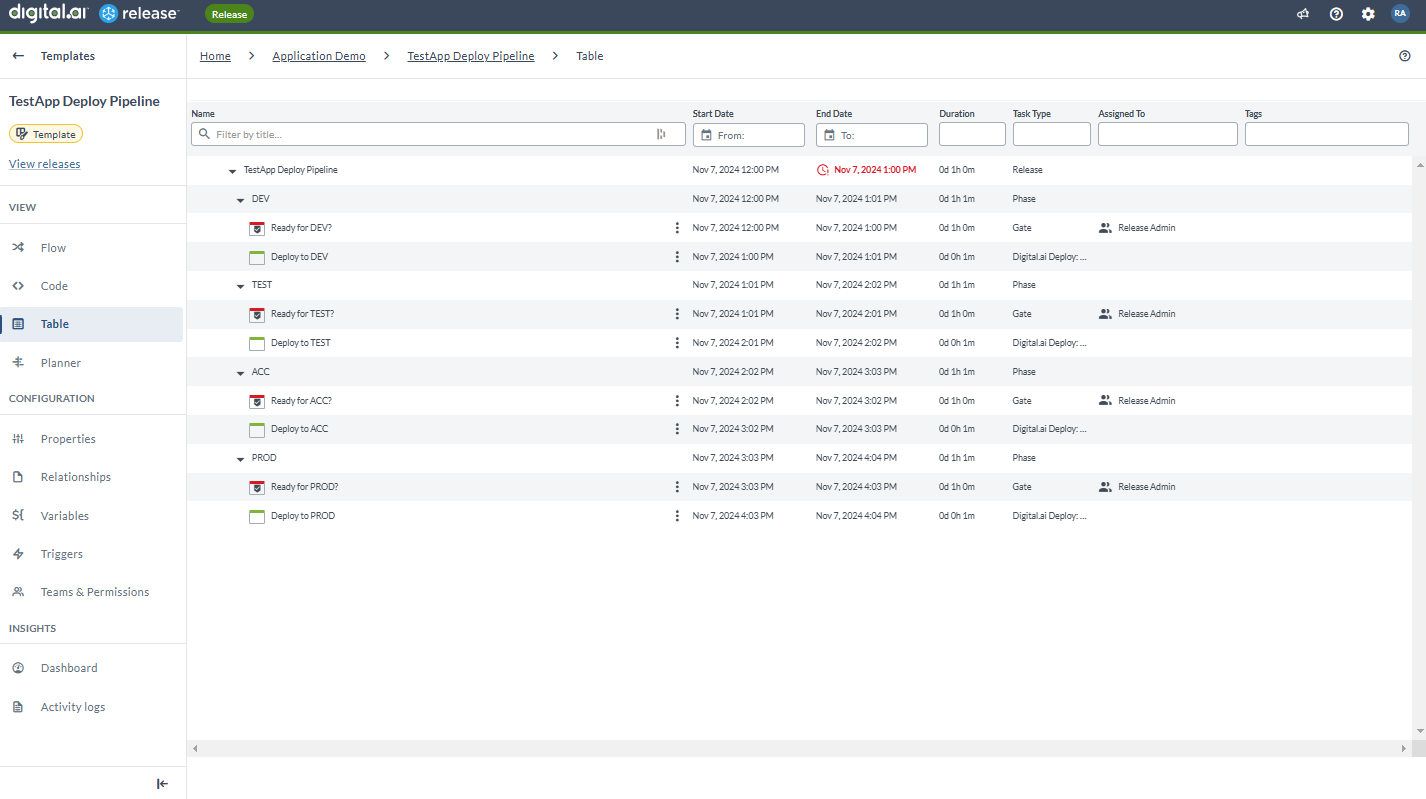The width and height of the screenshot is (1426, 799).
Task: Click the task icon for Deploy to TEST
Action: point(257,343)
